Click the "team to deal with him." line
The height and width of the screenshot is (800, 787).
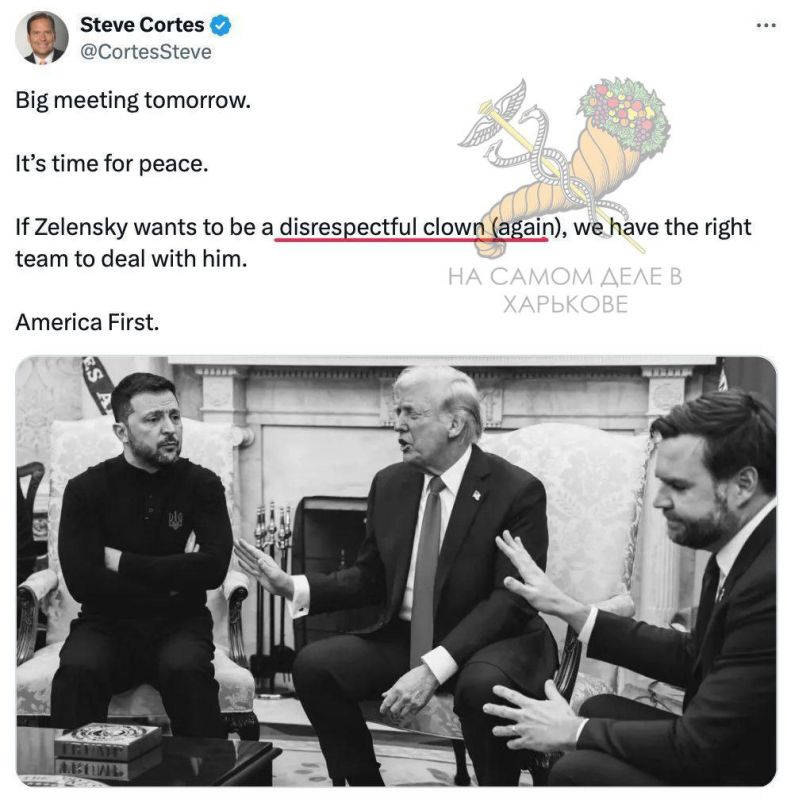pyautogui.click(x=131, y=259)
